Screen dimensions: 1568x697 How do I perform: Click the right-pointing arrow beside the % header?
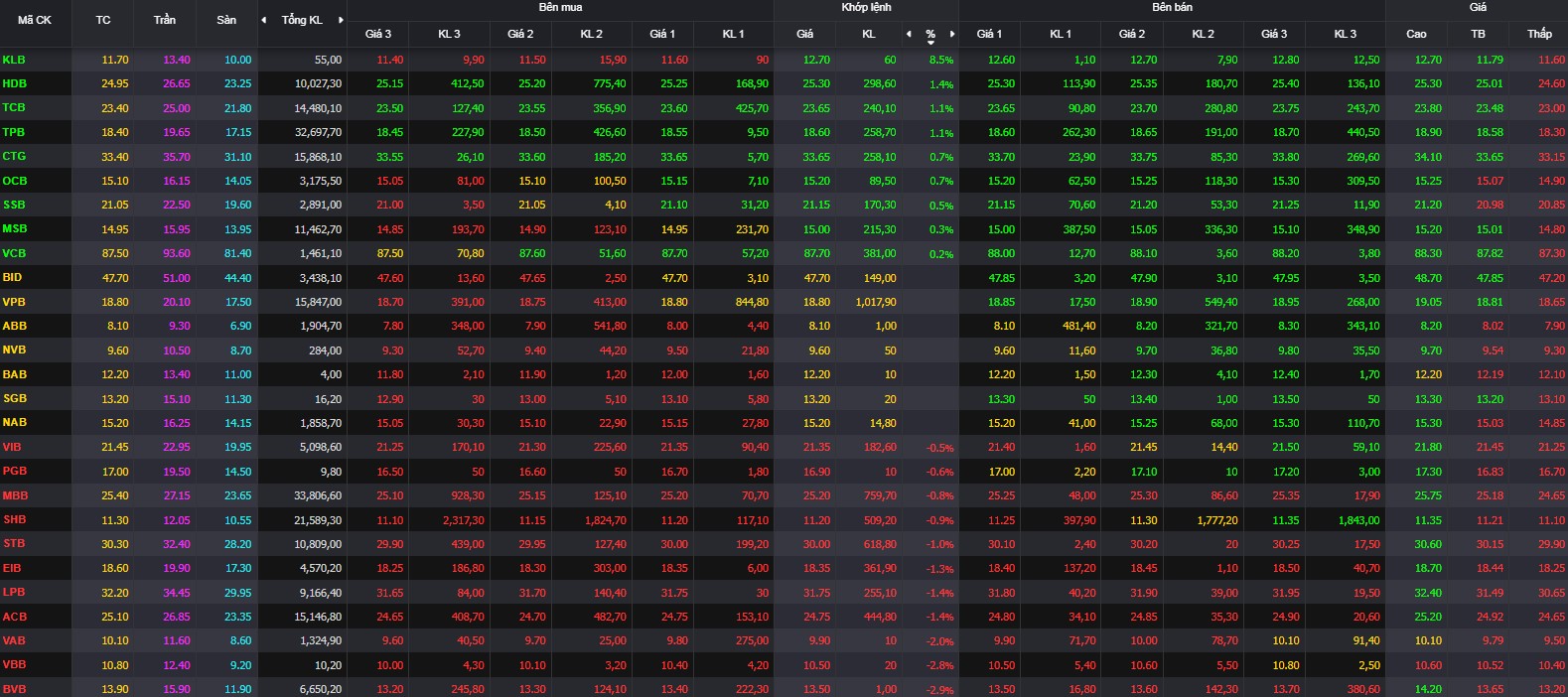952,34
